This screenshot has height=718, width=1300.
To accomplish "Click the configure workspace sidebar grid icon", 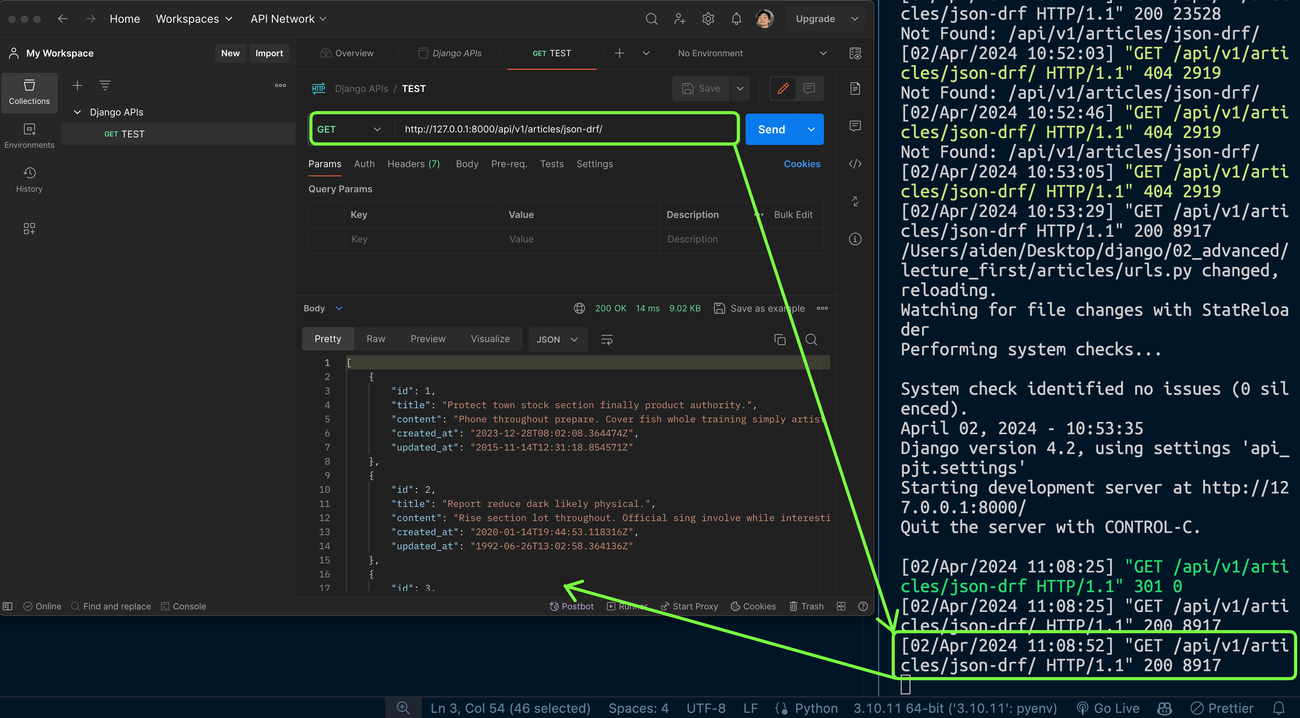I will pos(29,229).
